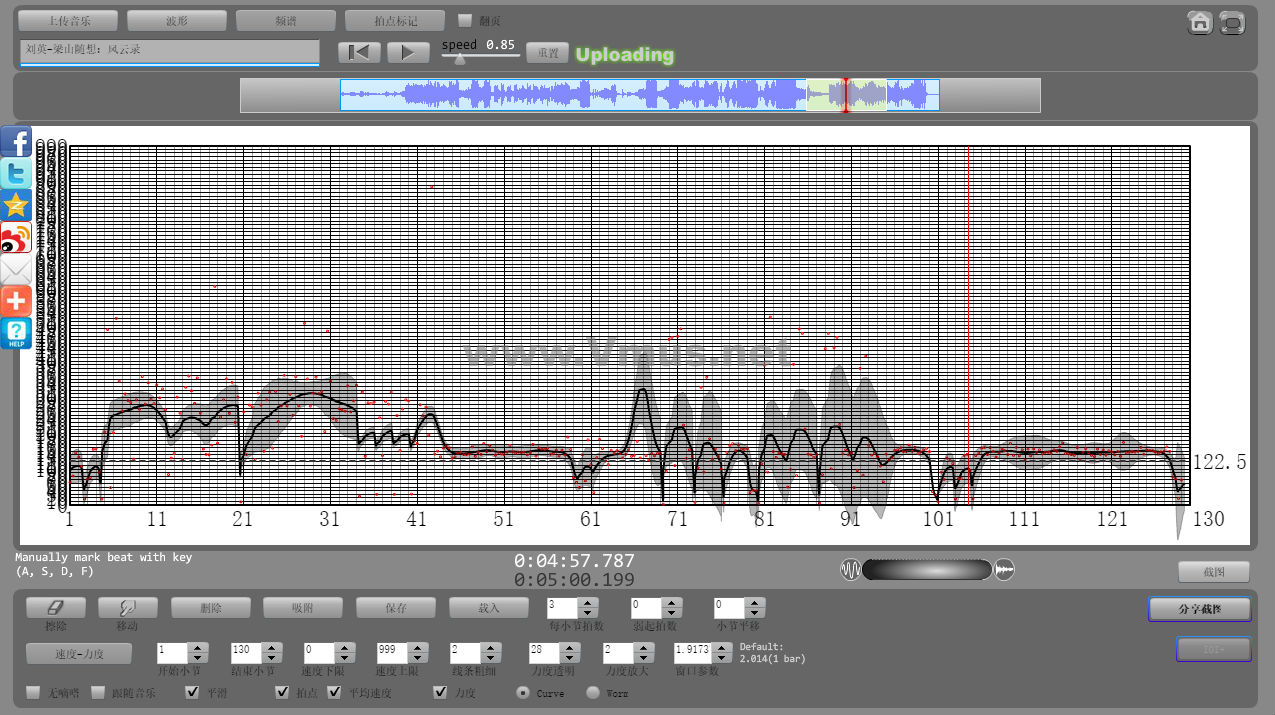Click the fullscreen icon beside the home icon

(x=1232, y=22)
